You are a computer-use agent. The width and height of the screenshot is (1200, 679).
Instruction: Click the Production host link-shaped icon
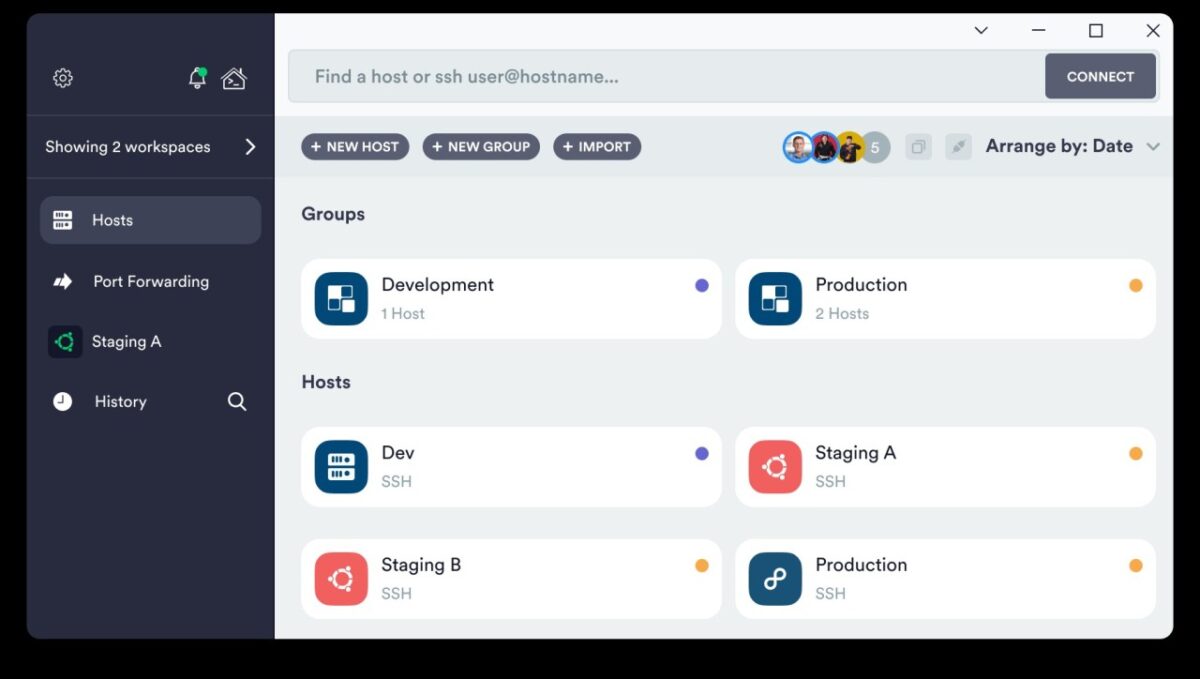pyautogui.click(x=775, y=579)
